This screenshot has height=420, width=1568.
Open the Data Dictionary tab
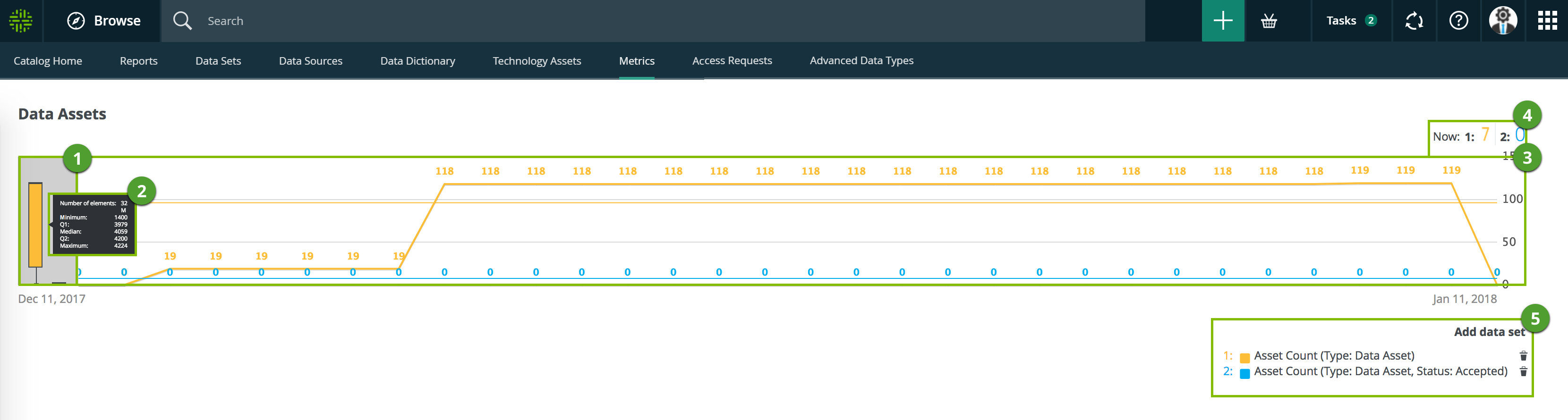click(417, 61)
